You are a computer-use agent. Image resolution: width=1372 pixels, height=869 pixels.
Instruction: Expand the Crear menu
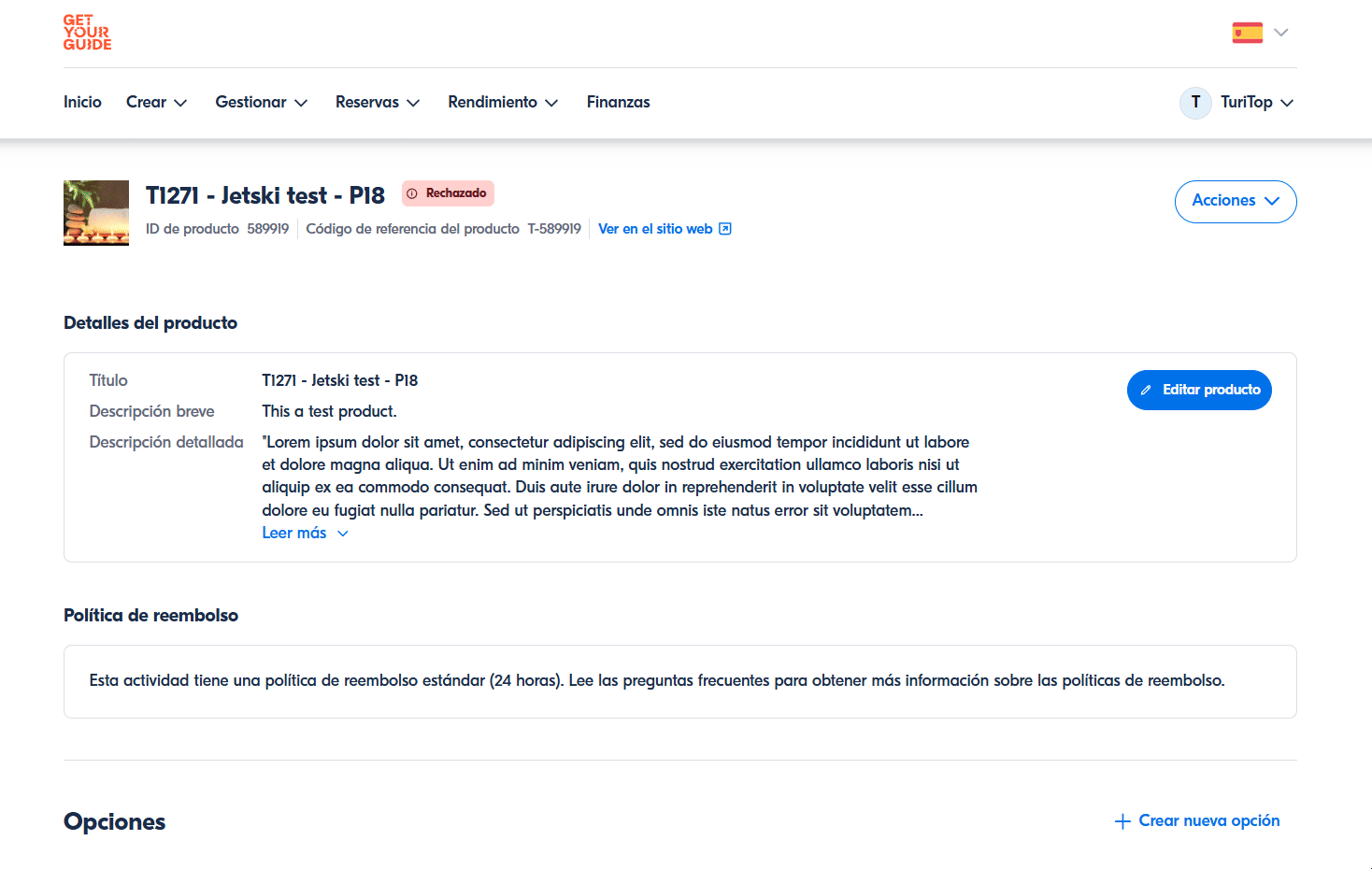156,103
